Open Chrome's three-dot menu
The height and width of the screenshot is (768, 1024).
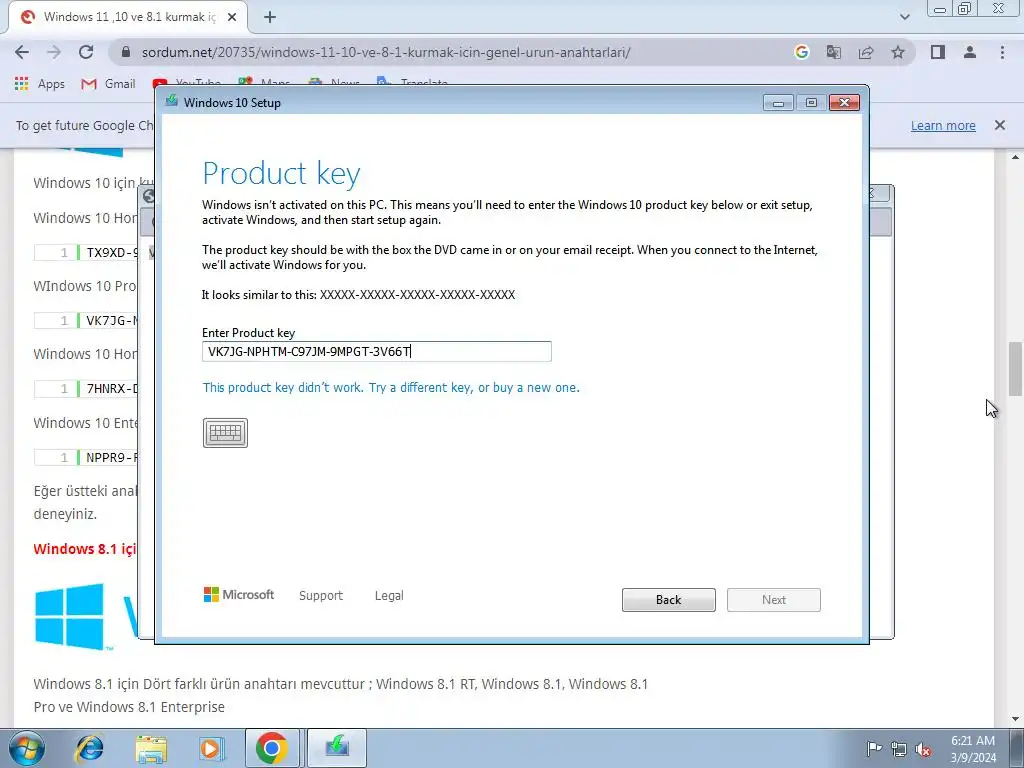1002,52
